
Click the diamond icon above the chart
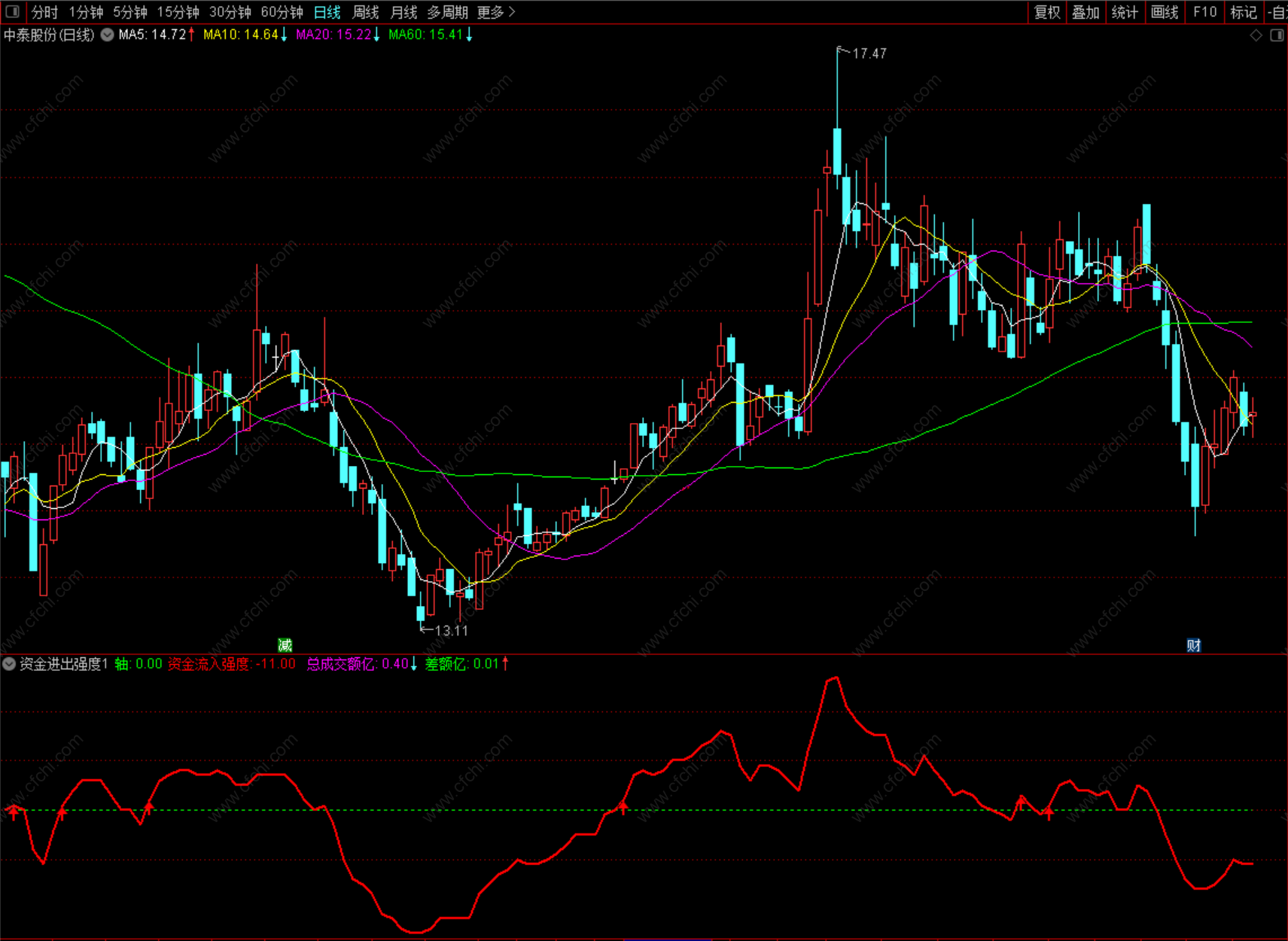point(1256,35)
